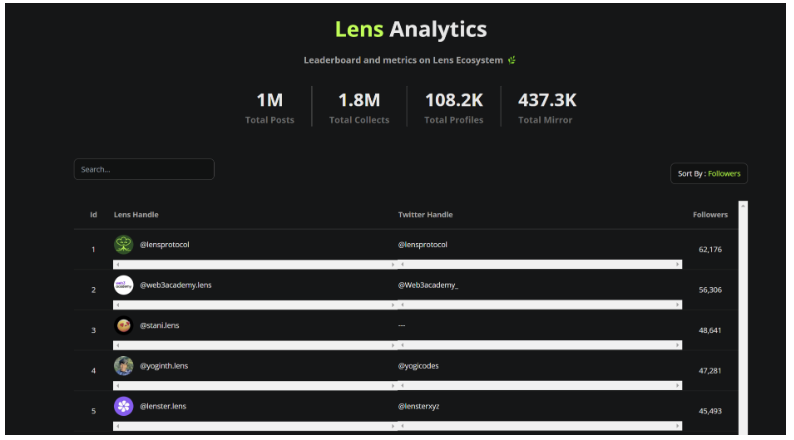Screen dimensions: 794x440
Task: Click the right arrow of Web3academy_ Twitter scrollbar
Action: (678, 305)
